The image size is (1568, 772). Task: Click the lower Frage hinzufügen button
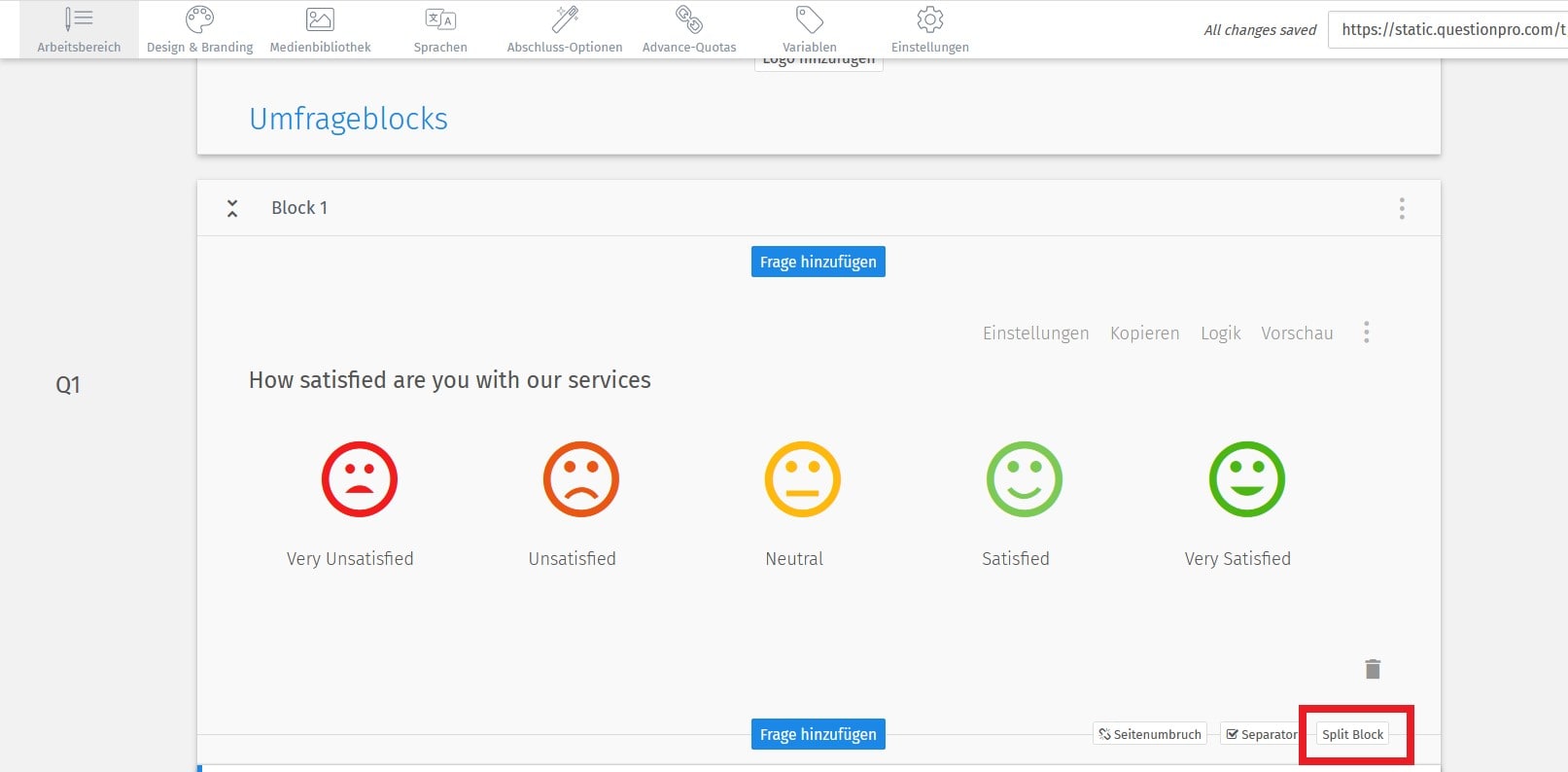click(x=819, y=734)
